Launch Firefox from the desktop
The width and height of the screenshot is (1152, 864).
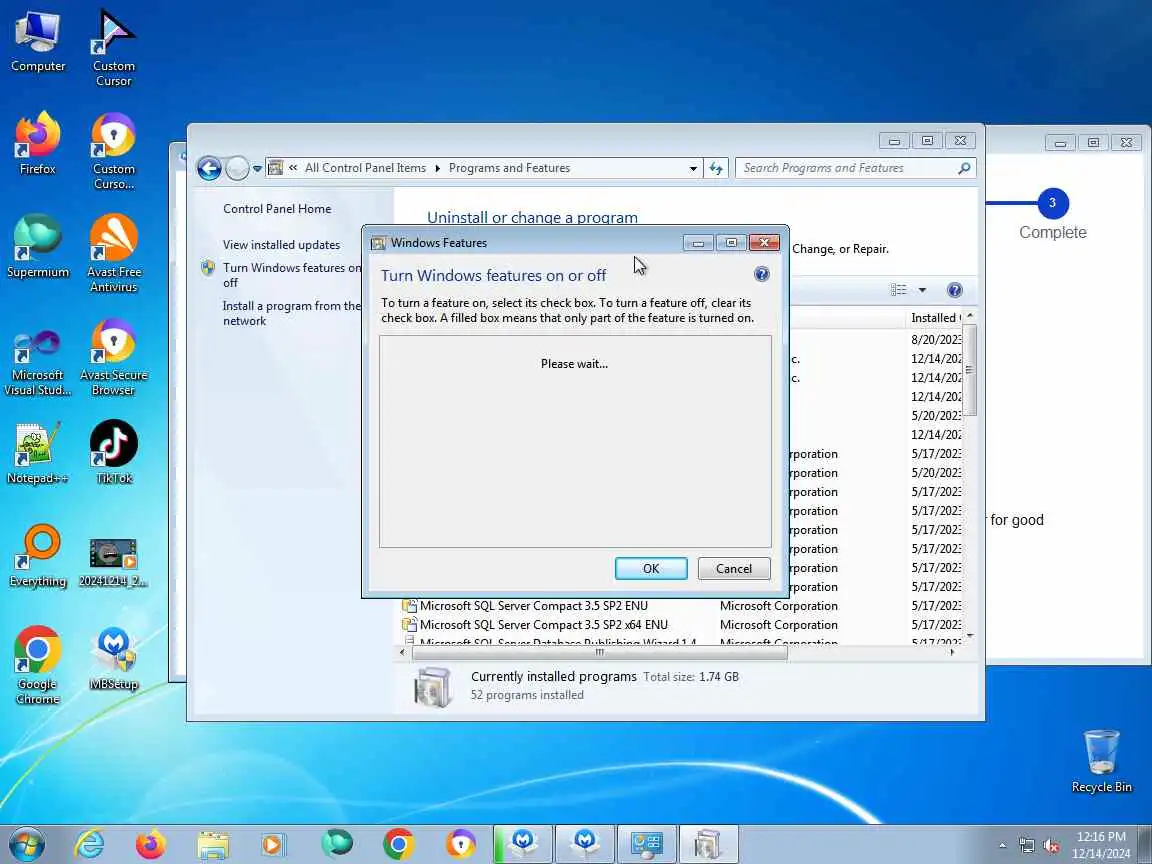pos(37,144)
